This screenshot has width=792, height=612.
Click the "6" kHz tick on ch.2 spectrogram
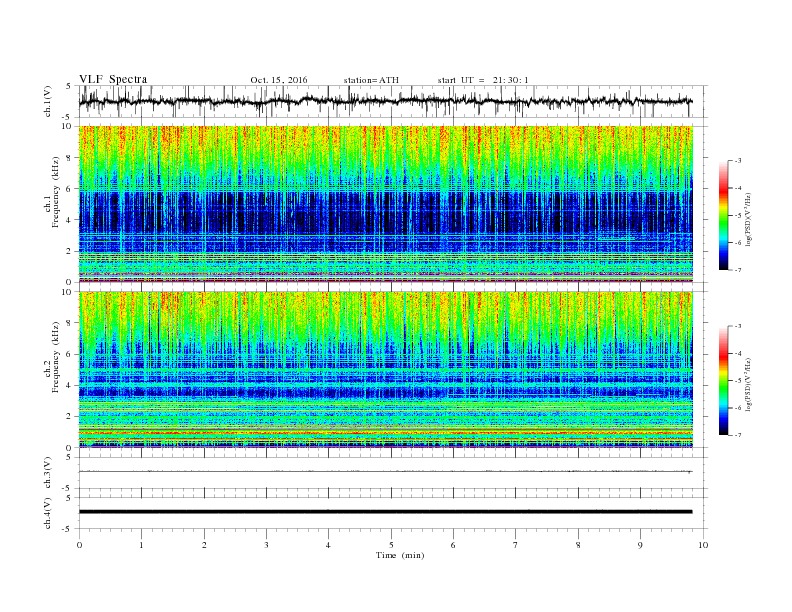70,354
